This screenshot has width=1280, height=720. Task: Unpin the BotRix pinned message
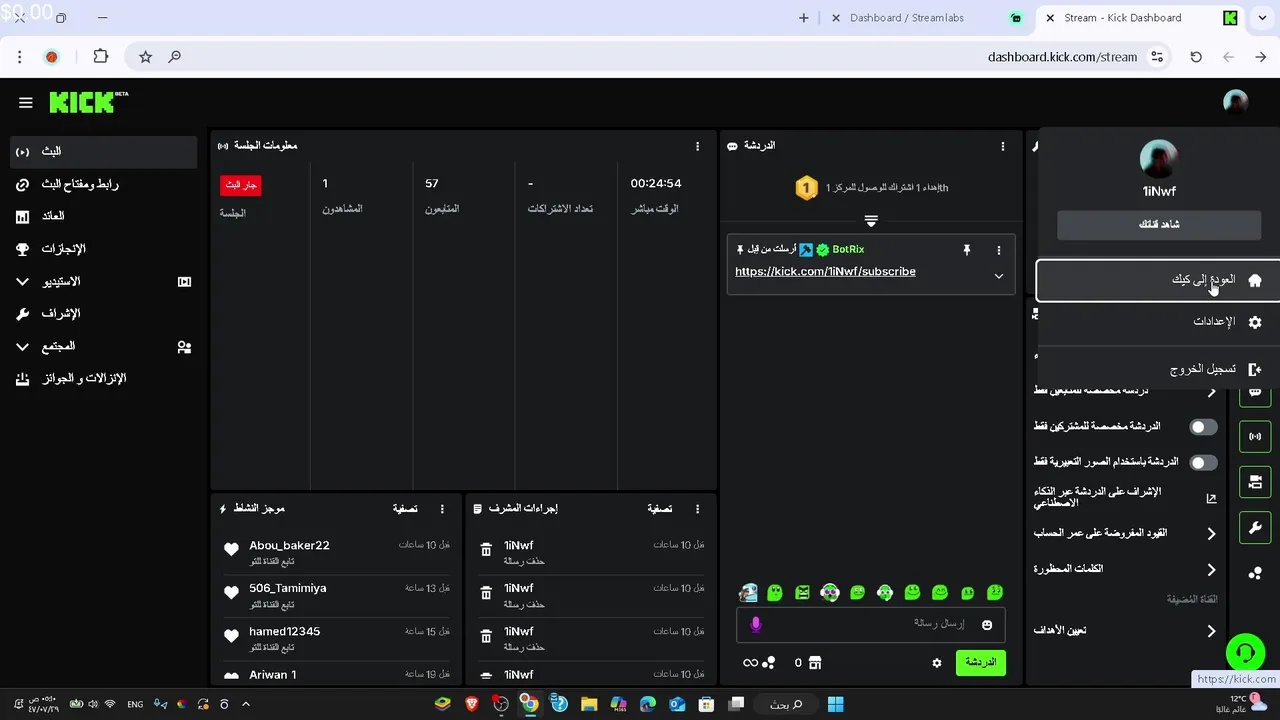click(x=967, y=250)
